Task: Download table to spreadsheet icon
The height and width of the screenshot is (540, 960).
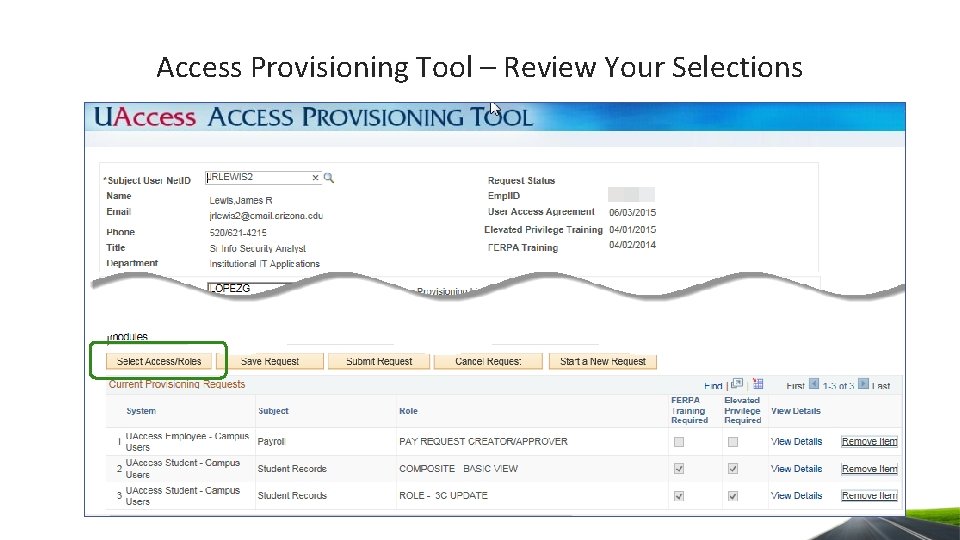Action: (x=758, y=384)
